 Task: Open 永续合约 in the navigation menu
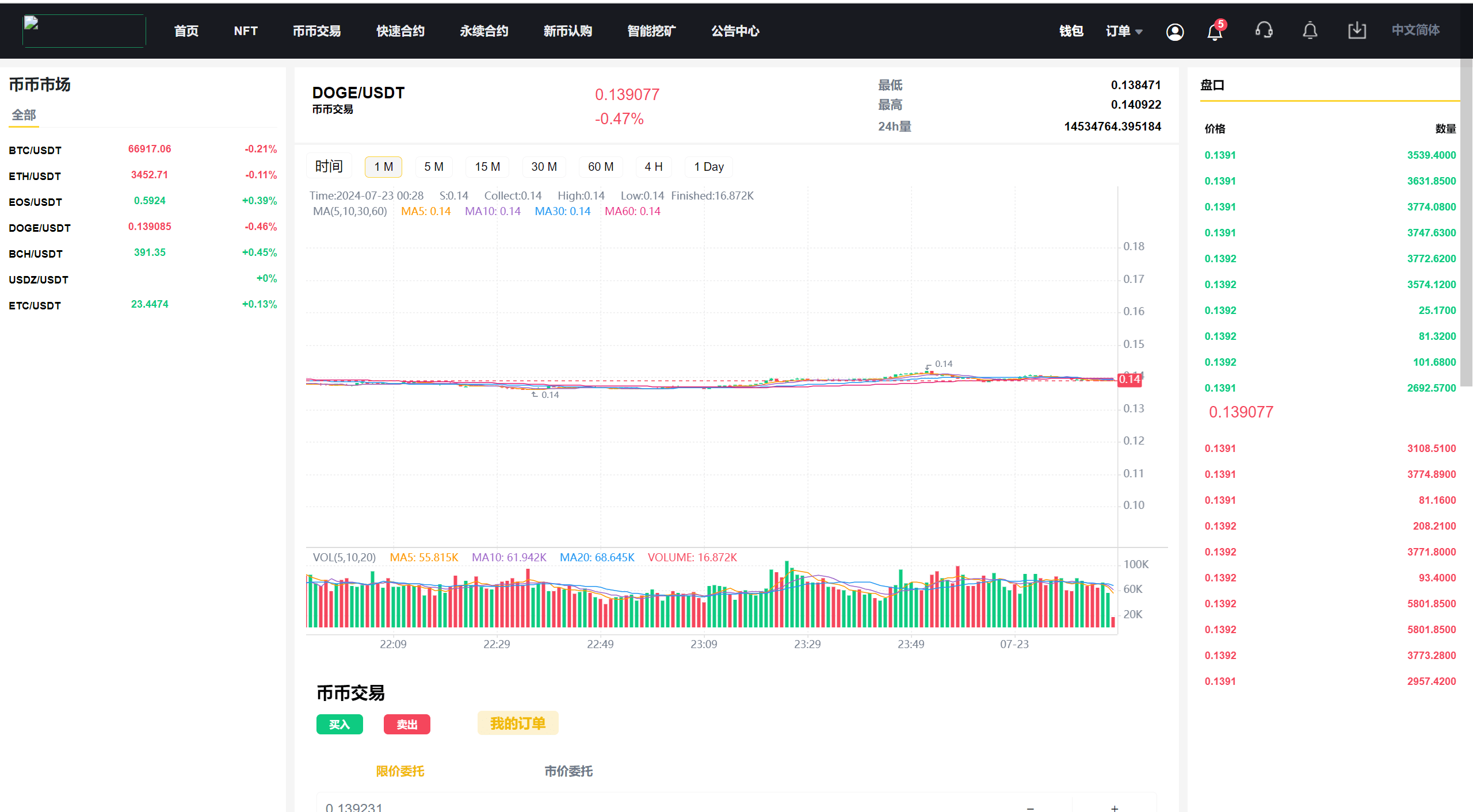tap(484, 31)
